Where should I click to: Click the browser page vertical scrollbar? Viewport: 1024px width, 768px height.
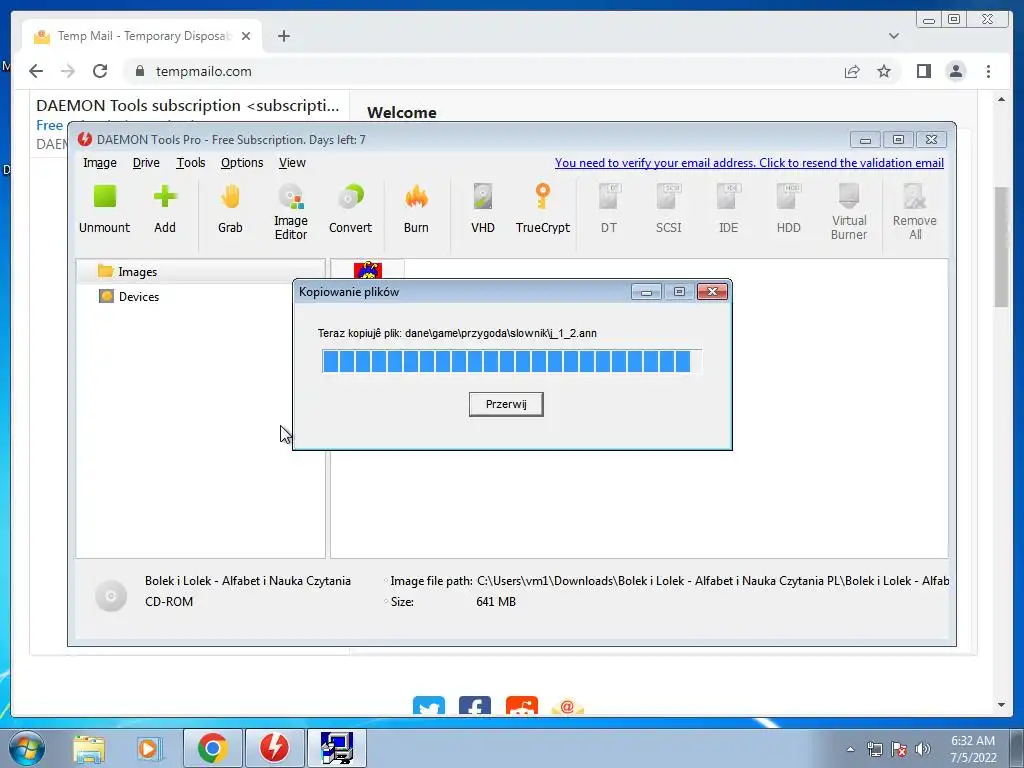pyautogui.click(x=1001, y=247)
